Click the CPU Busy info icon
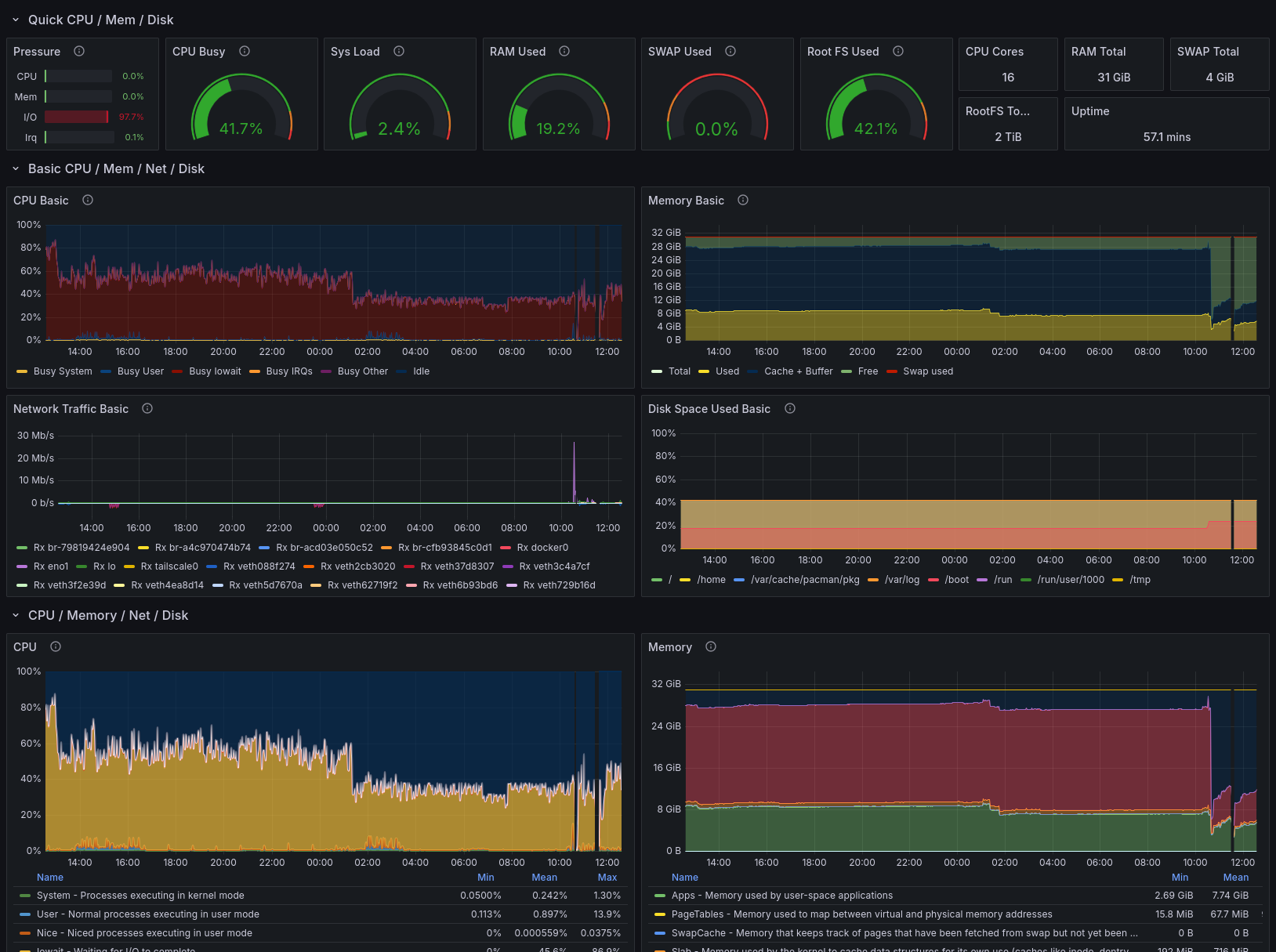The image size is (1276, 952). pyautogui.click(x=245, y=51)
